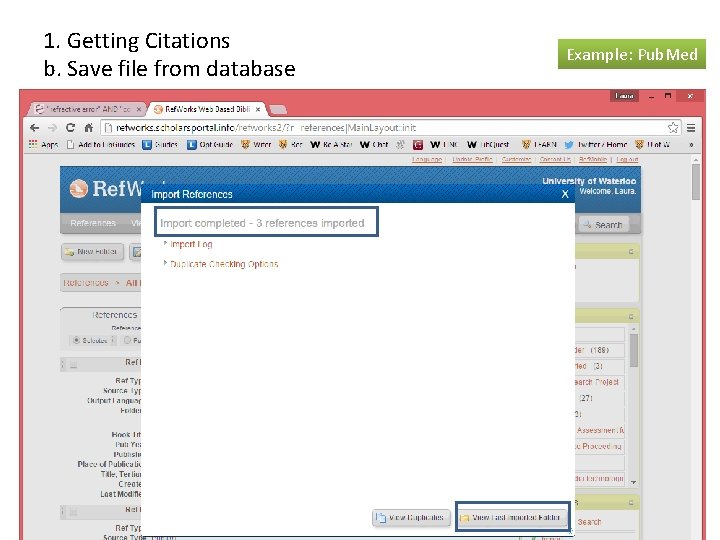This screenshot has height=540, width=720.
Task: Tick the first reference row checkbox
Action: point(73,365)
